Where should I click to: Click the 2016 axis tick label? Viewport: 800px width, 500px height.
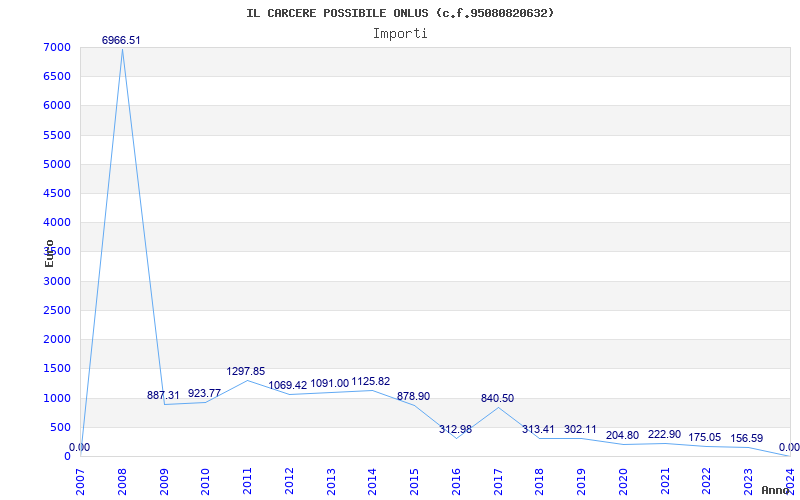[456, 482]
